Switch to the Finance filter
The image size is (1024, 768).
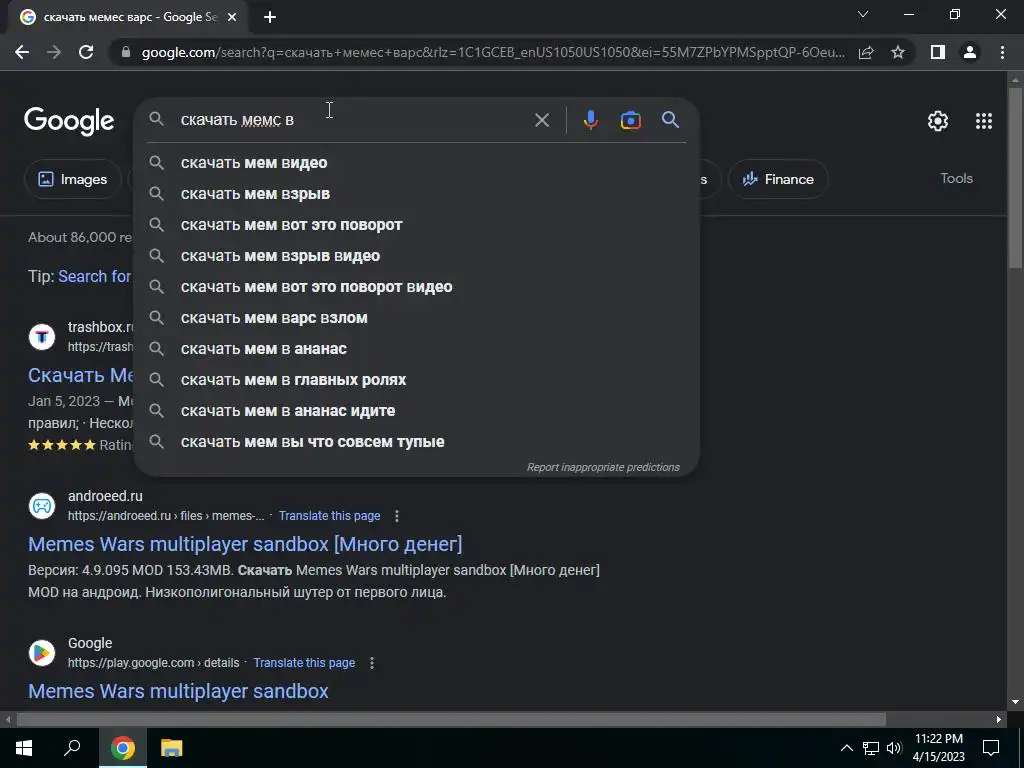click(x=778, y=179)
